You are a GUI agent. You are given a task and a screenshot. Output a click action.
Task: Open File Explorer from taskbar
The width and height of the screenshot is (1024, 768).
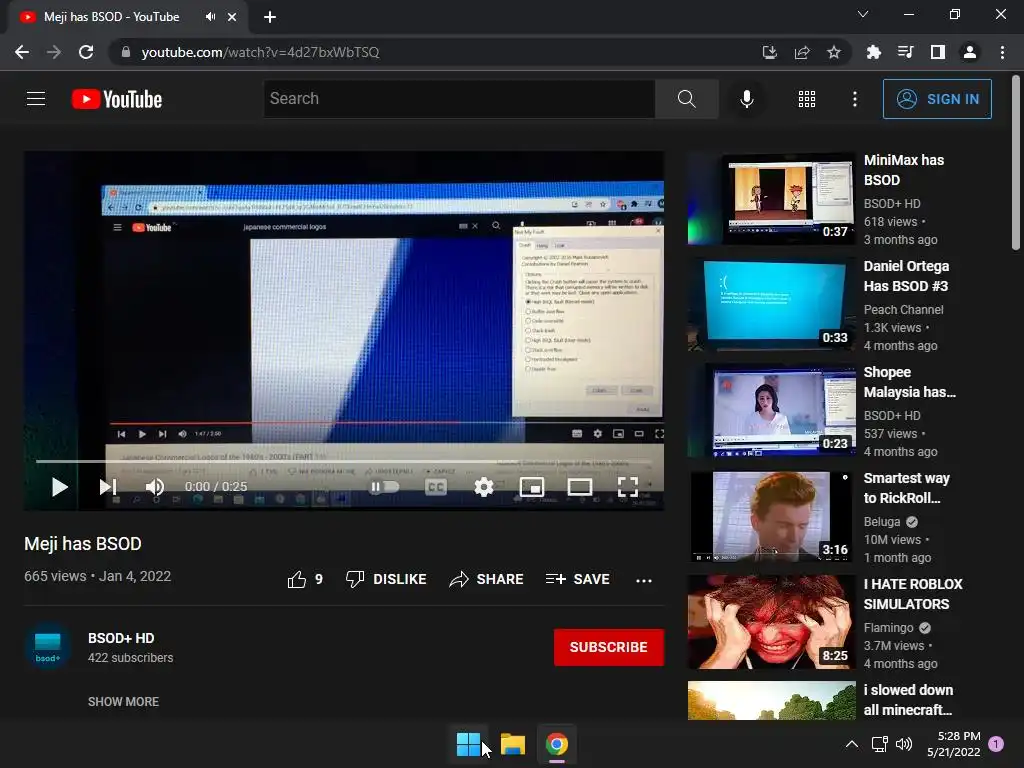click(513, 744)
